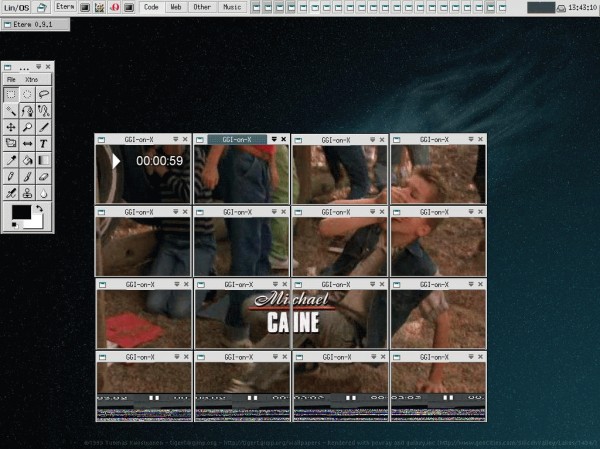600x449 pixels.
Task: Open window menu of 00:00:59 GGI-on-X window
Action: click(101, 140)
